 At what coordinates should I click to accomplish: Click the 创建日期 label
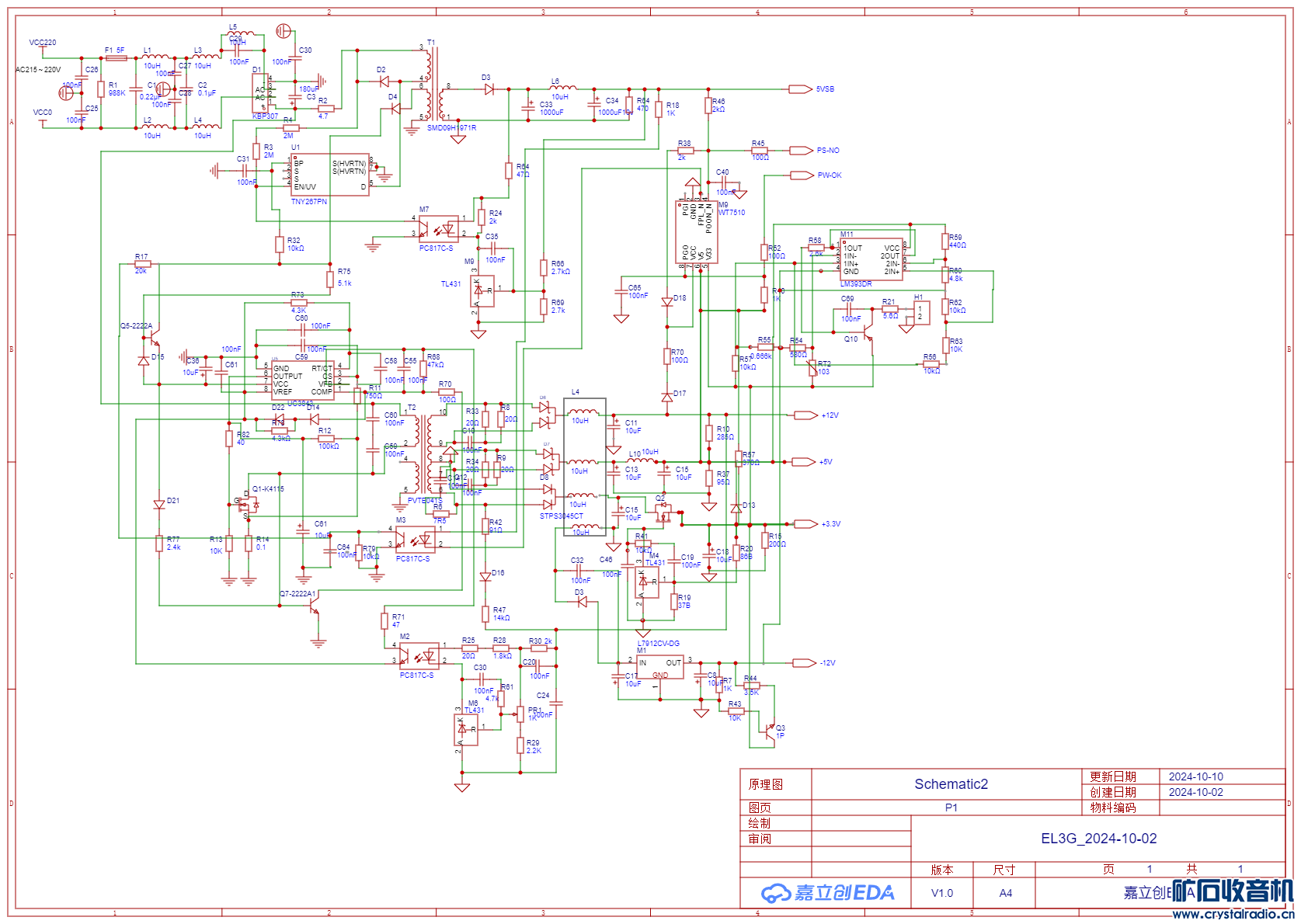point(1113,792)
